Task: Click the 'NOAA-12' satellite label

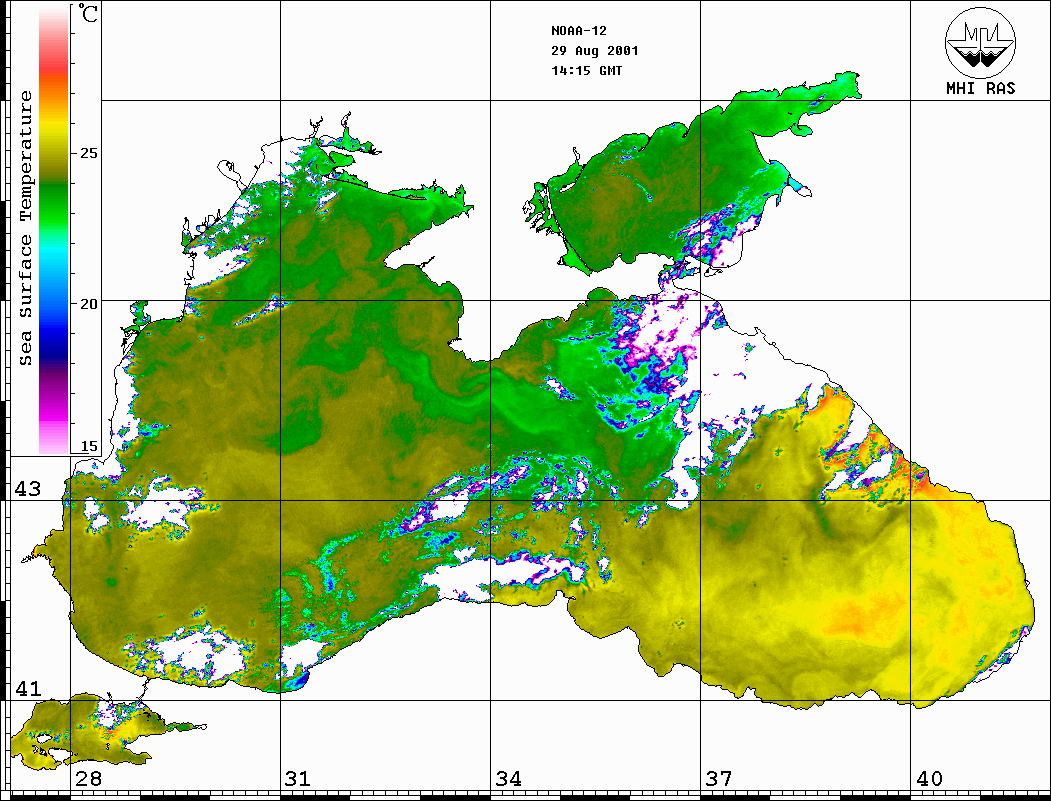Action: click(x=579, y=31)
